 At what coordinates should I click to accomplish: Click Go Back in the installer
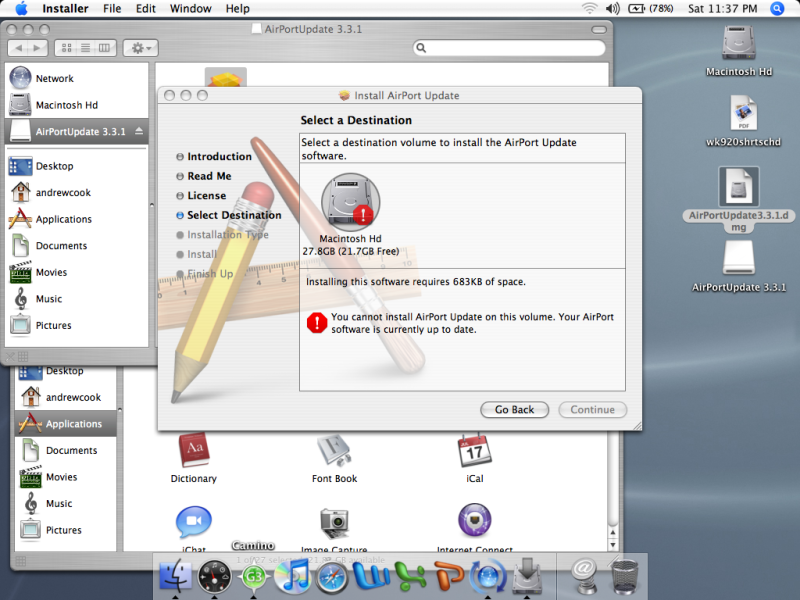[514, 410]
